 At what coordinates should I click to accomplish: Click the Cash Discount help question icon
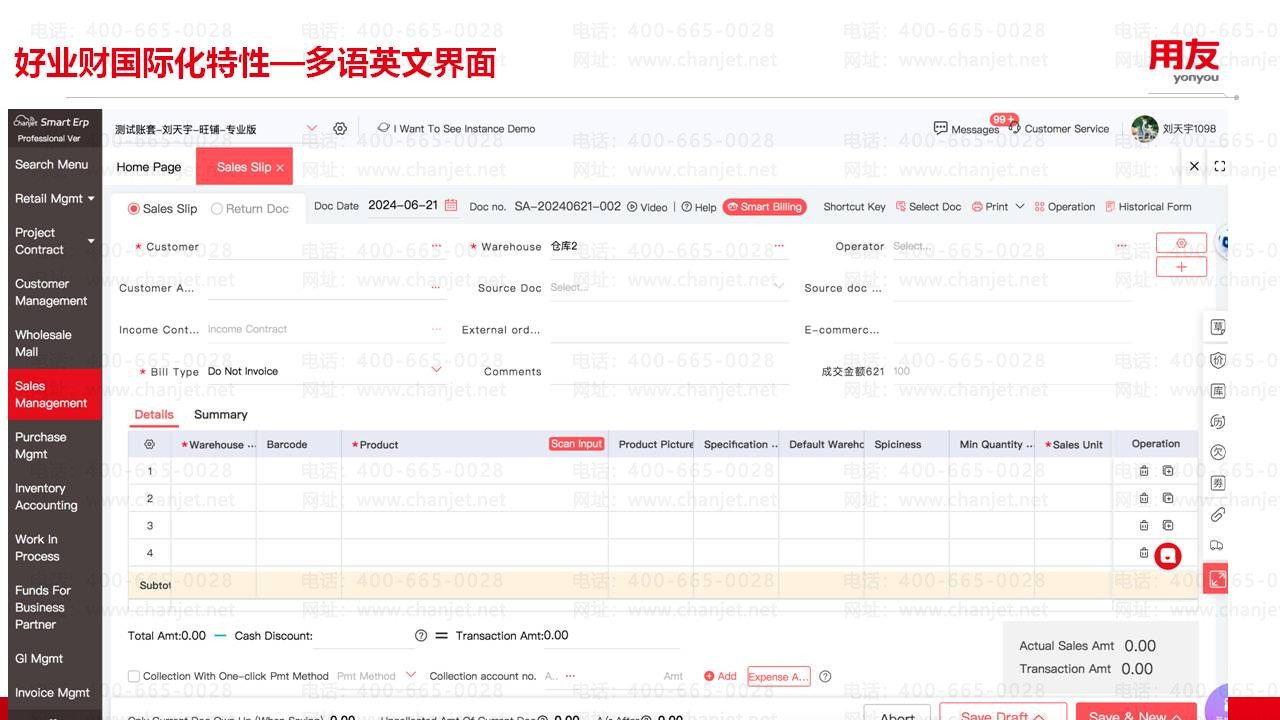tap(421, 636)
